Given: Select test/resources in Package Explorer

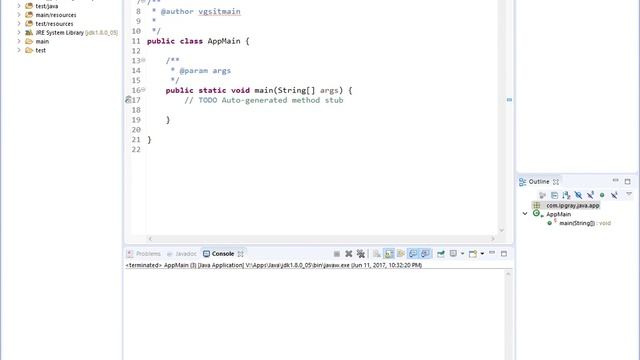Looking at the screenshot, I should (54, 24).
